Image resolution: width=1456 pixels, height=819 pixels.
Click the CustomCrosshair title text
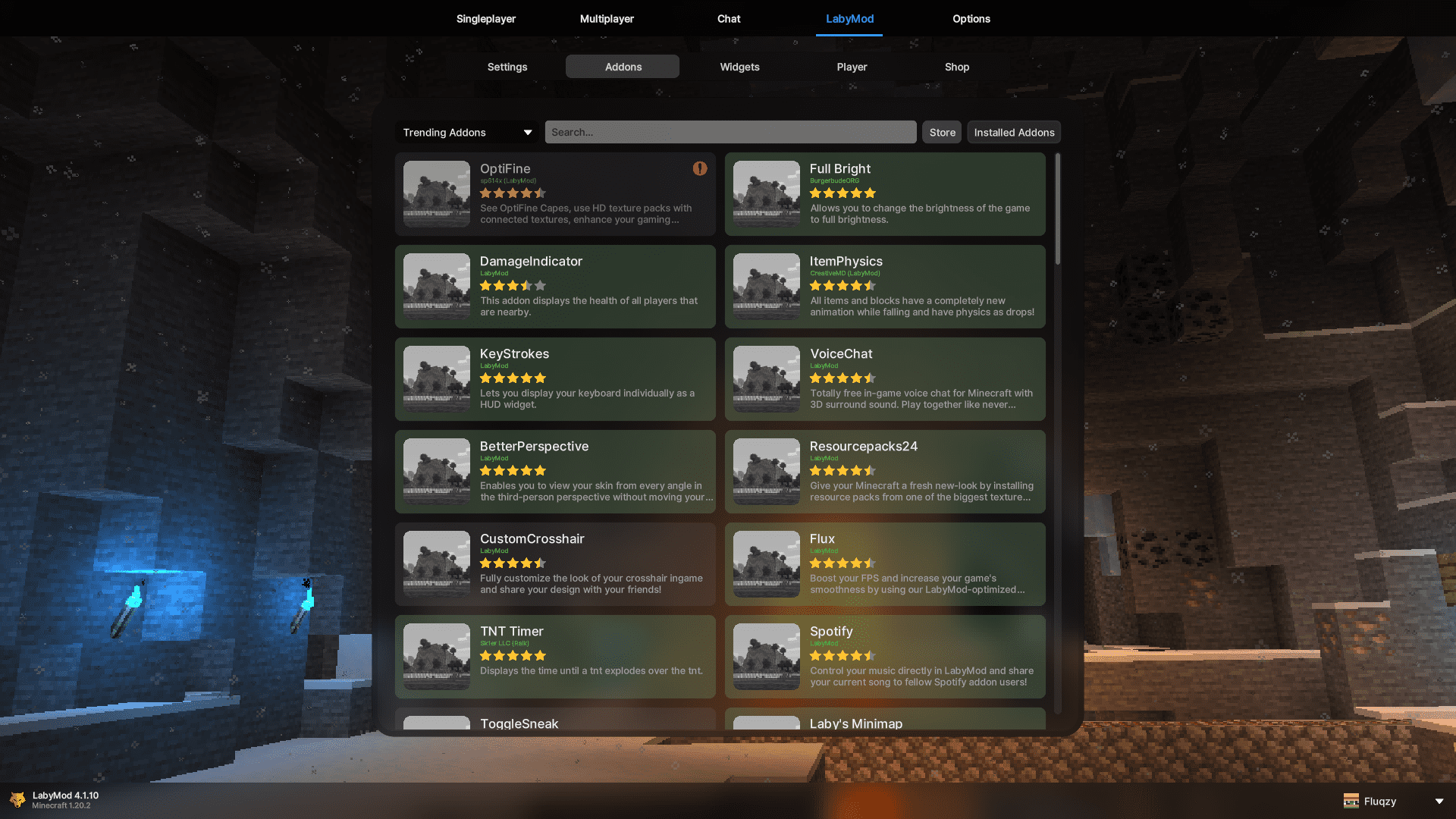(x=532, y=538)
